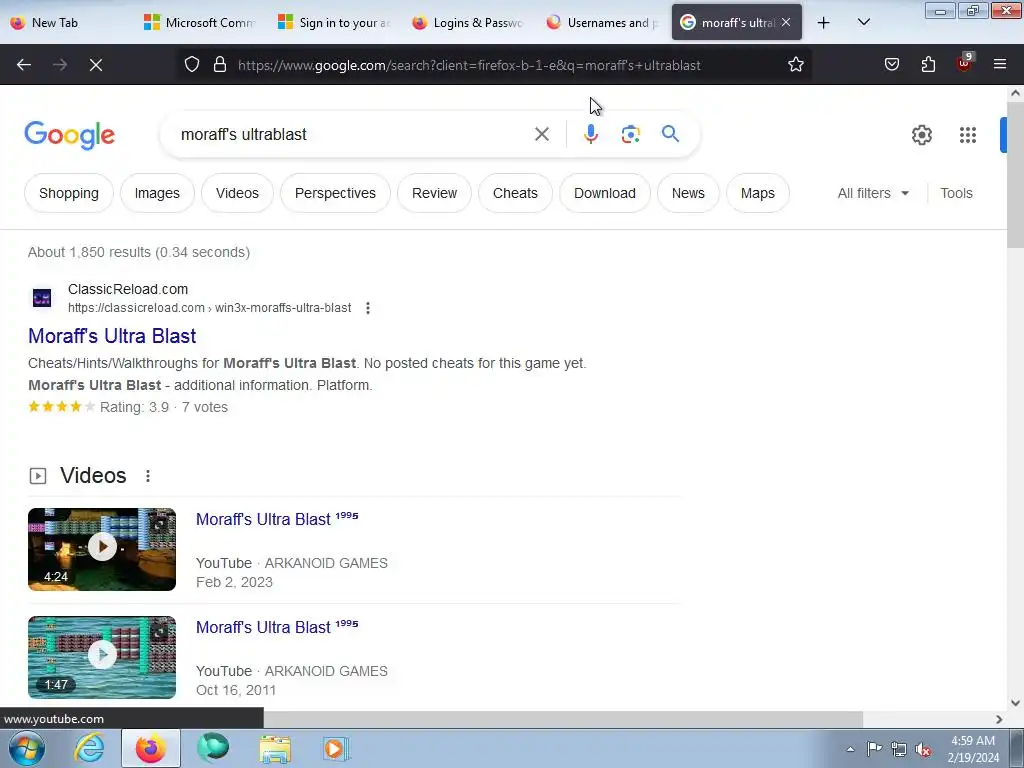Open ClassicReload result options menu
The image size is (1024, 768).
368,308
